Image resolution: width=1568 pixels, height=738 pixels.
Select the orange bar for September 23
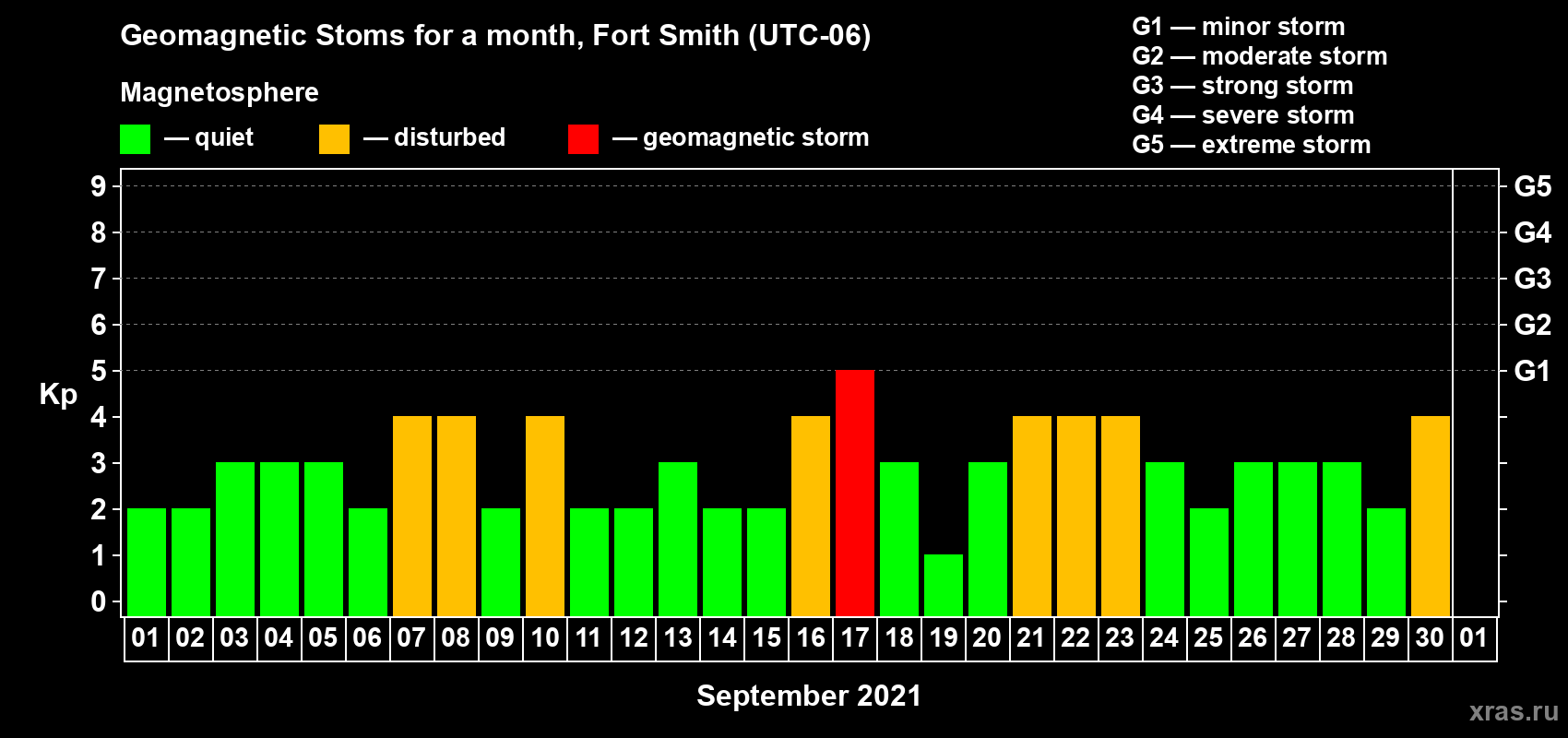(x=1121, y=516)
